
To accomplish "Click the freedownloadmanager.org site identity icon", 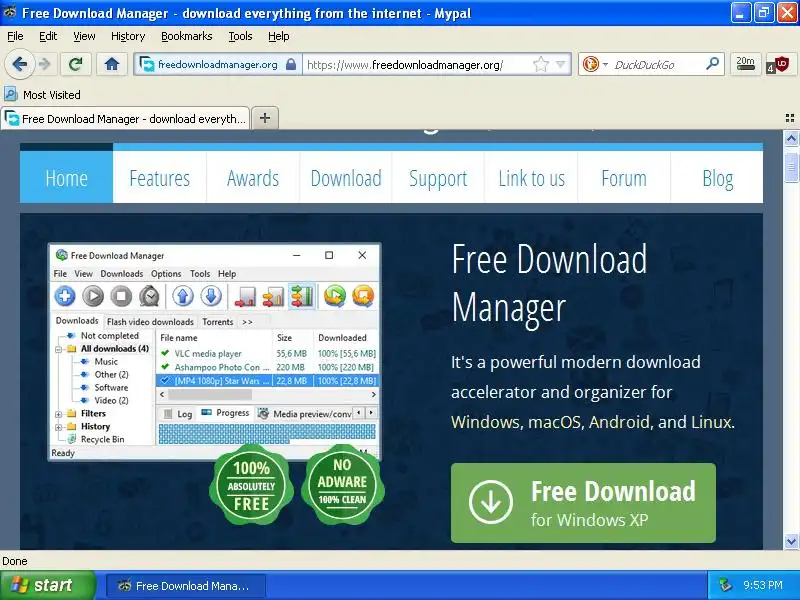I will click(147, 65).
